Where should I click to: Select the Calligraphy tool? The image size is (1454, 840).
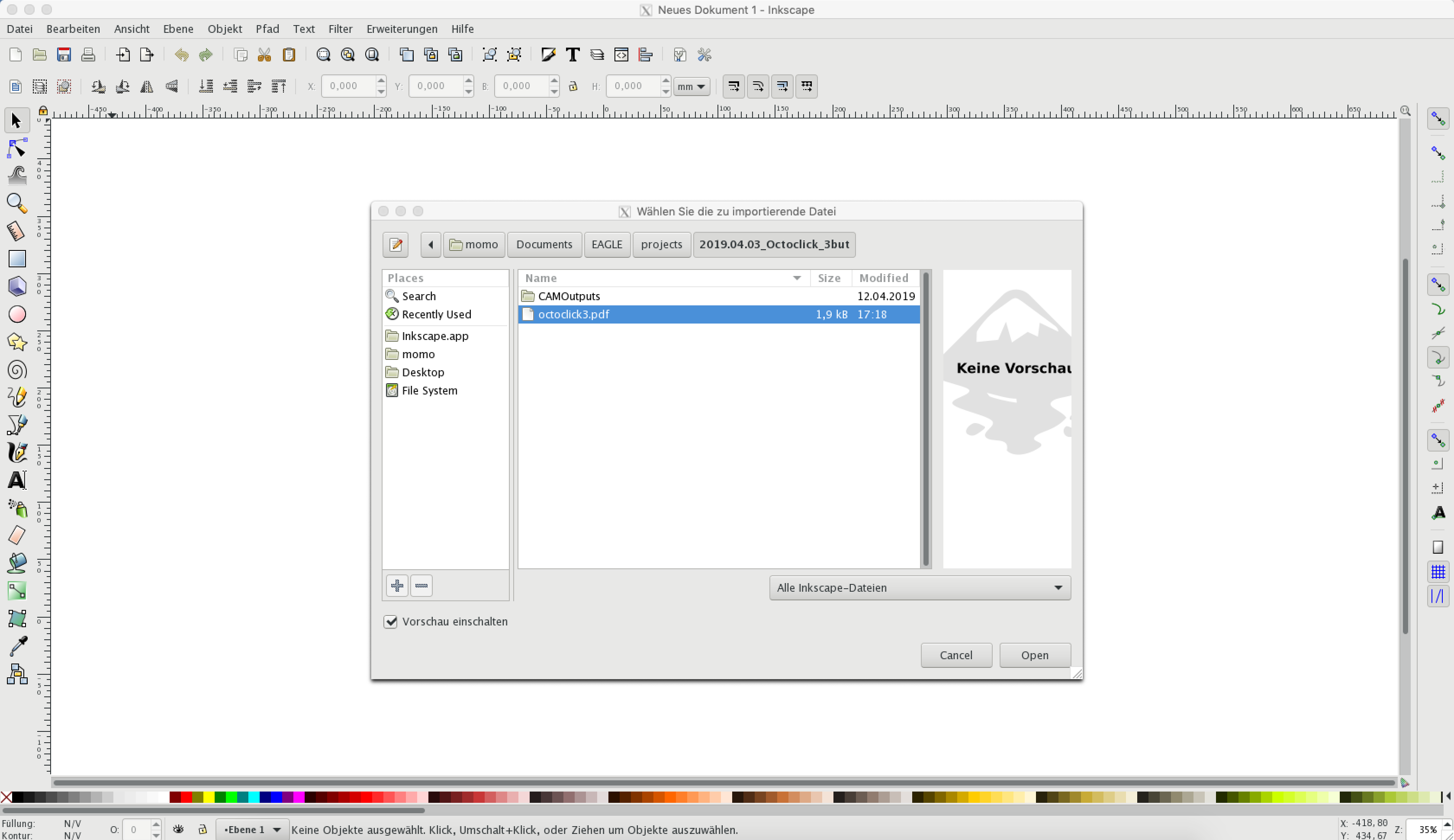coord(17,453)
